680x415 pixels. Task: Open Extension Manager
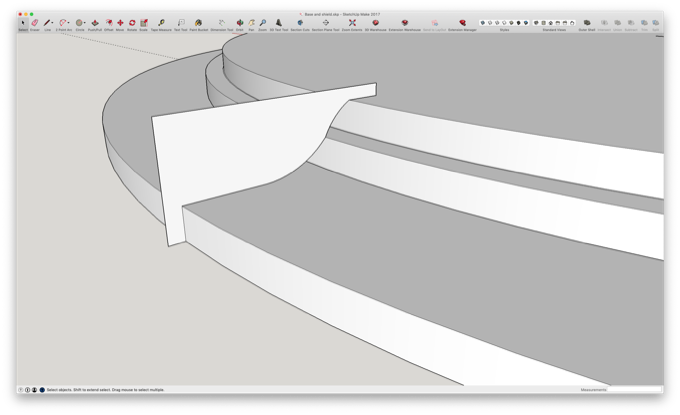click(462, 23)
